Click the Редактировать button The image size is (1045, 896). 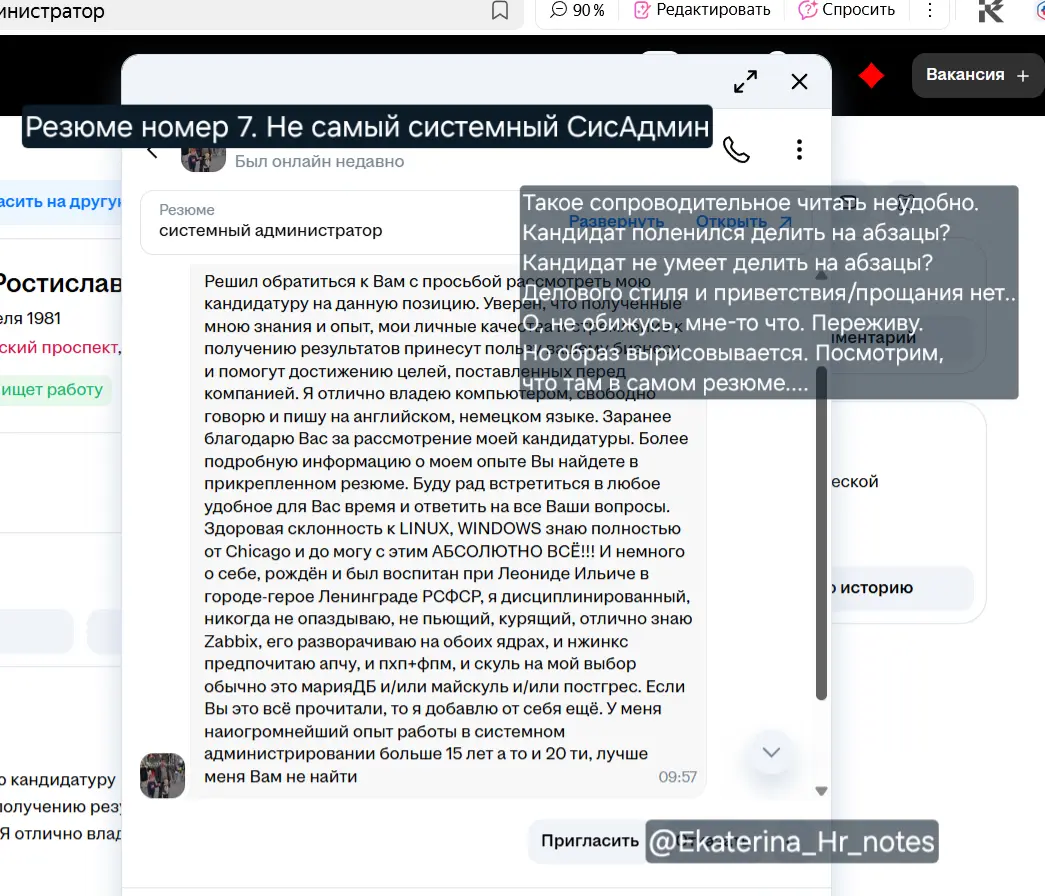(x=702, y=10)
